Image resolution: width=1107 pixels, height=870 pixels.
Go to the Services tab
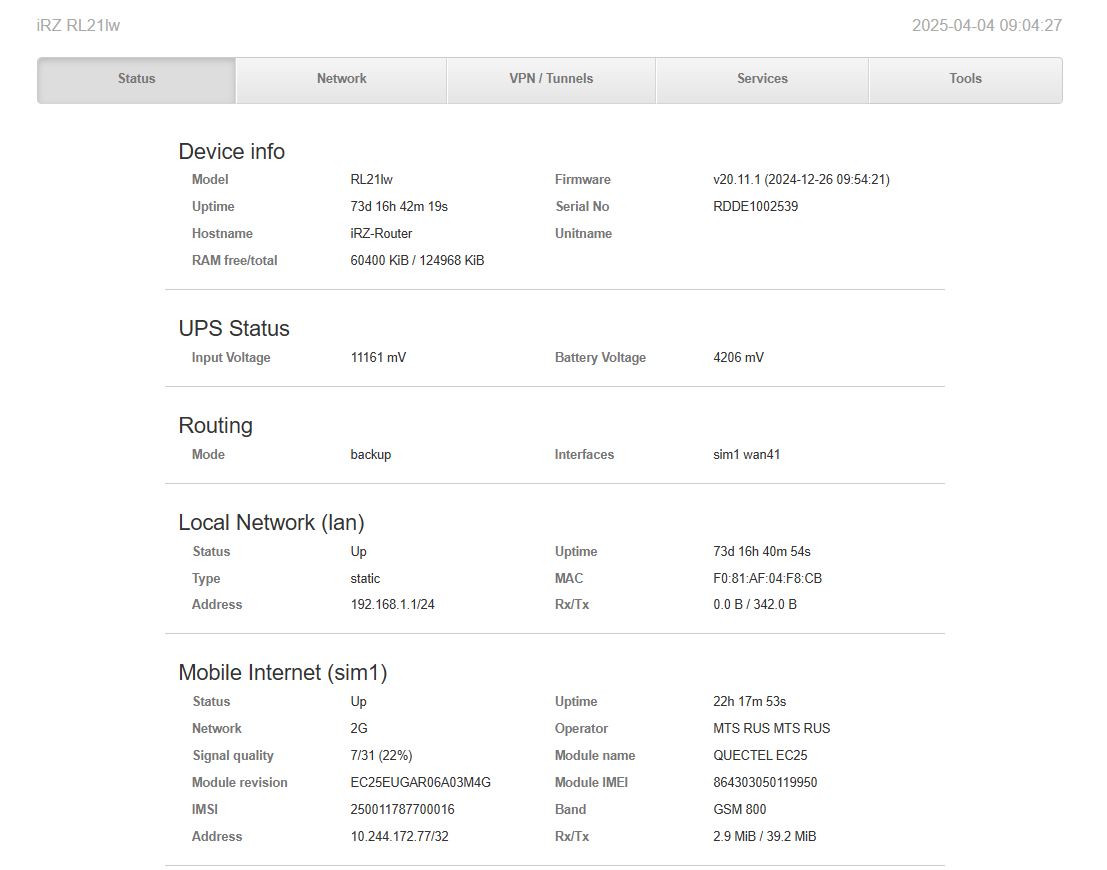(x=762, y=79)
